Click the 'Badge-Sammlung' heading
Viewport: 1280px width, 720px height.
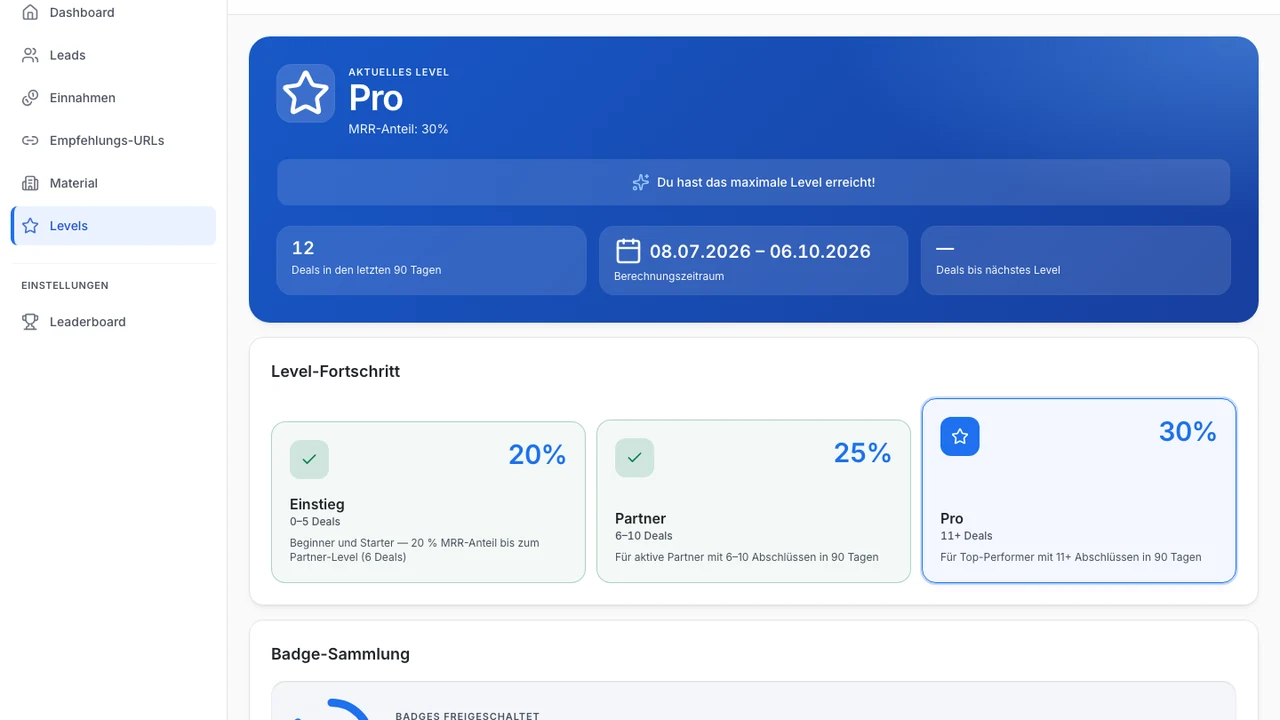click(x=341, y=654)
